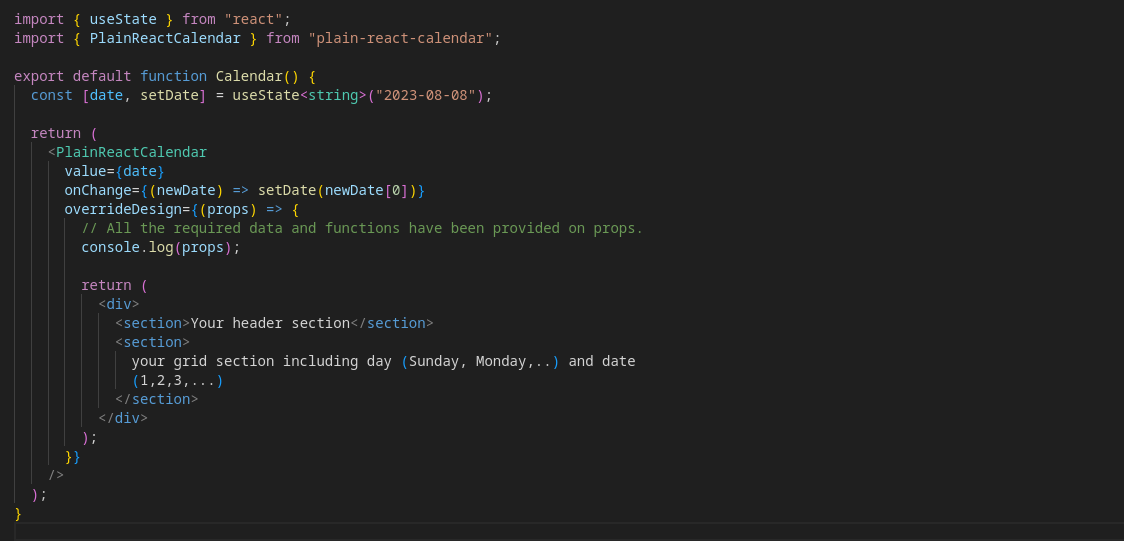This screenshot has height=541, width=1124.
Task: Click the "react" string in first import
Action: tap(254, 19)
